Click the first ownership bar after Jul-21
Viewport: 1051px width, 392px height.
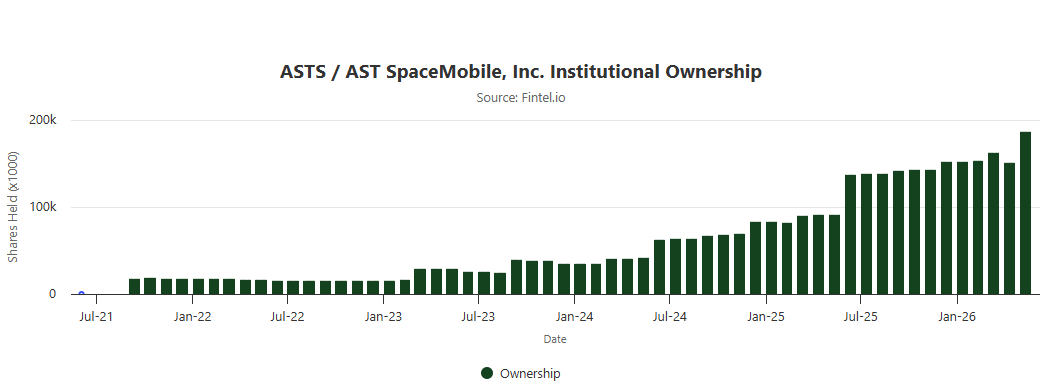point(134,287)
